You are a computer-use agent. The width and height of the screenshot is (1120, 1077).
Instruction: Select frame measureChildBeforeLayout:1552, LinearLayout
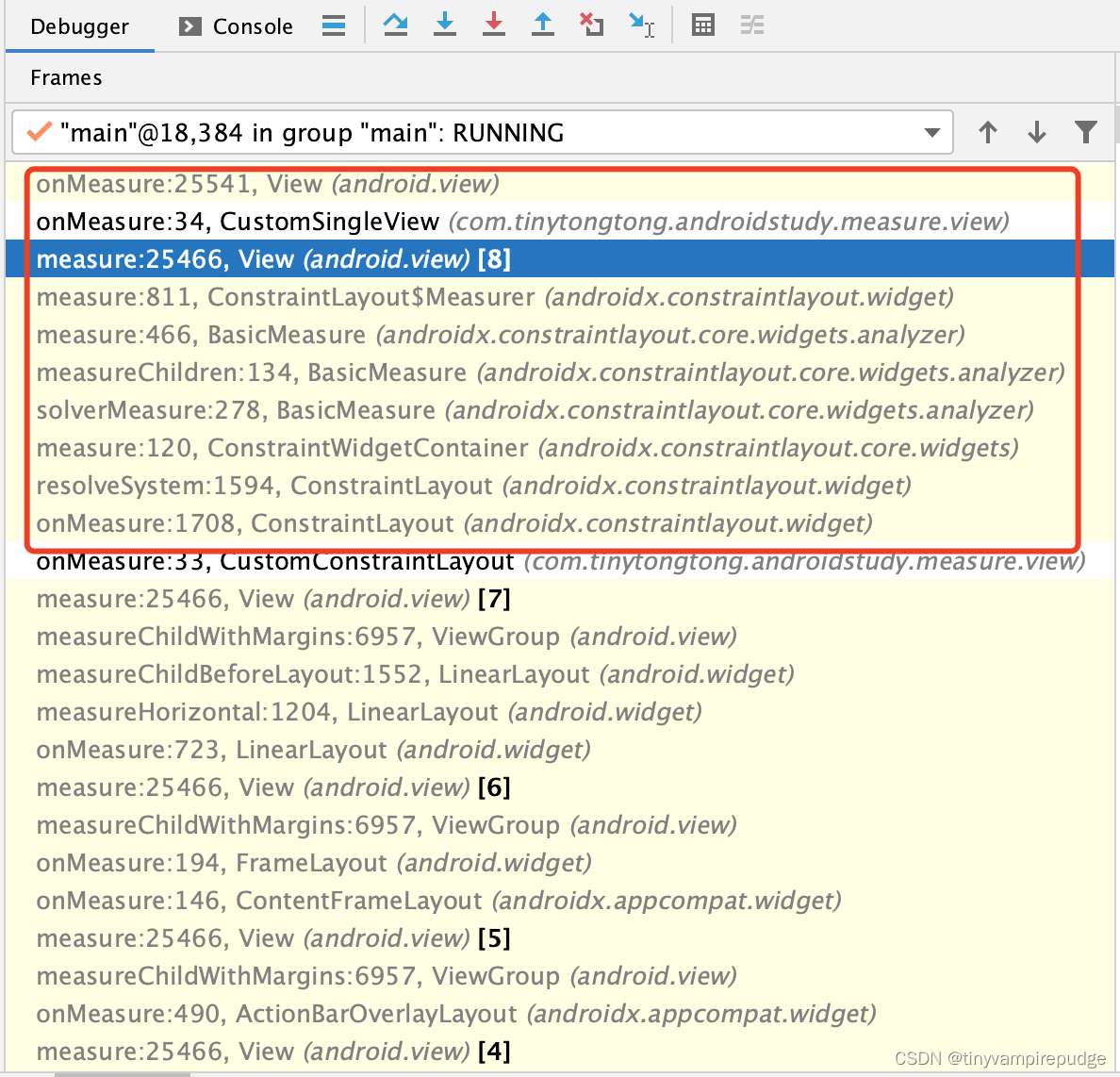coord(560,674)
